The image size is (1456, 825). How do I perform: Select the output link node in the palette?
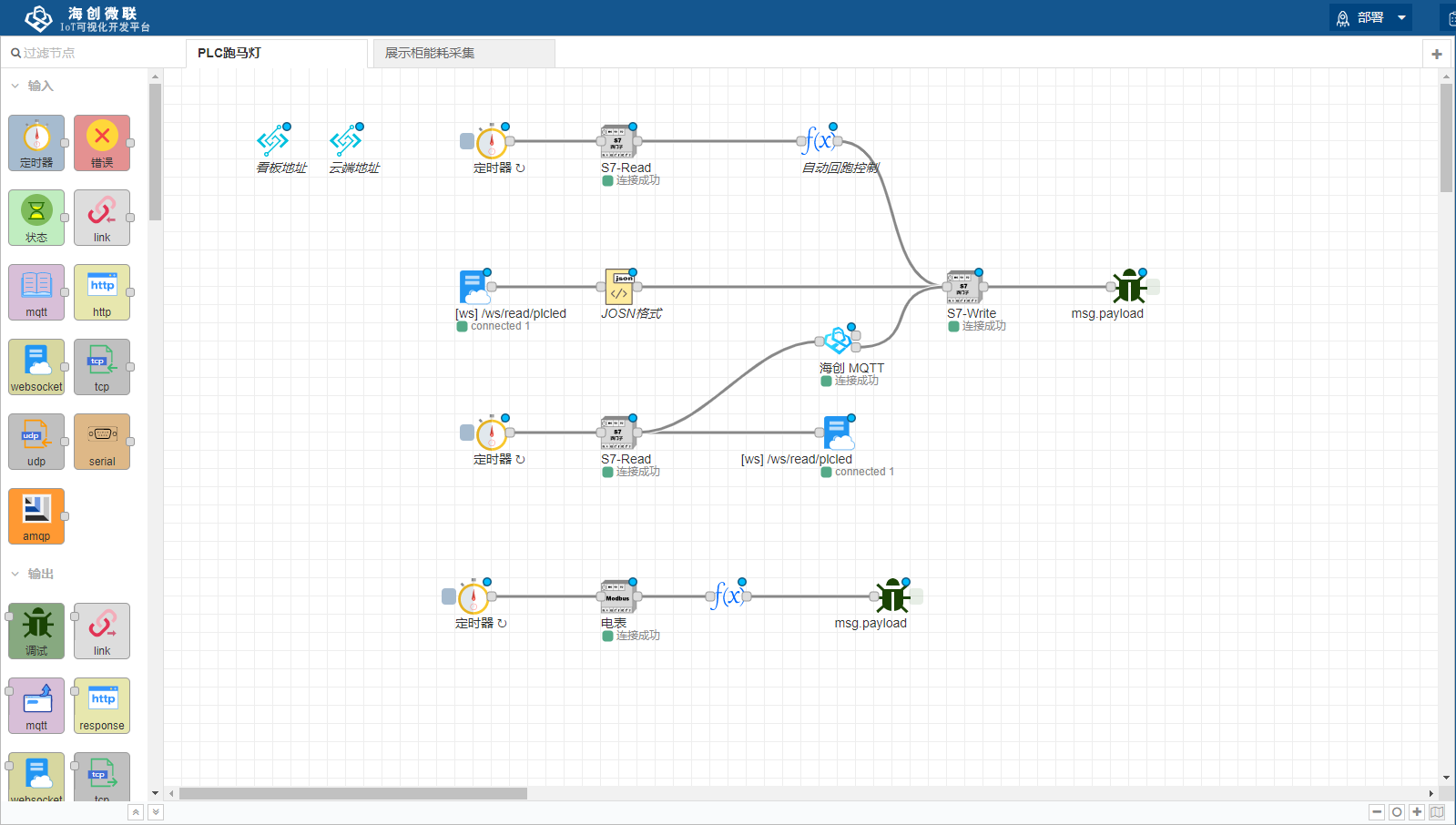pyautogui.click(x=102, y=631)
